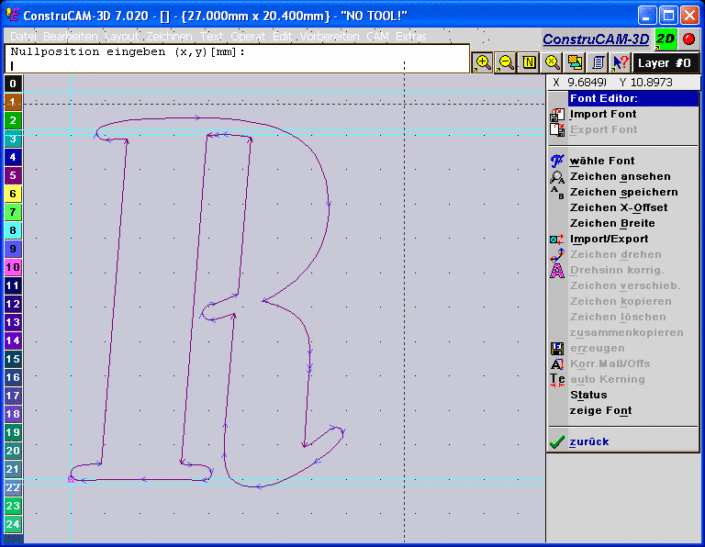Select layer 18 swatch
Viewport: 705px width, 547px height.
click(x=13, y=414)
